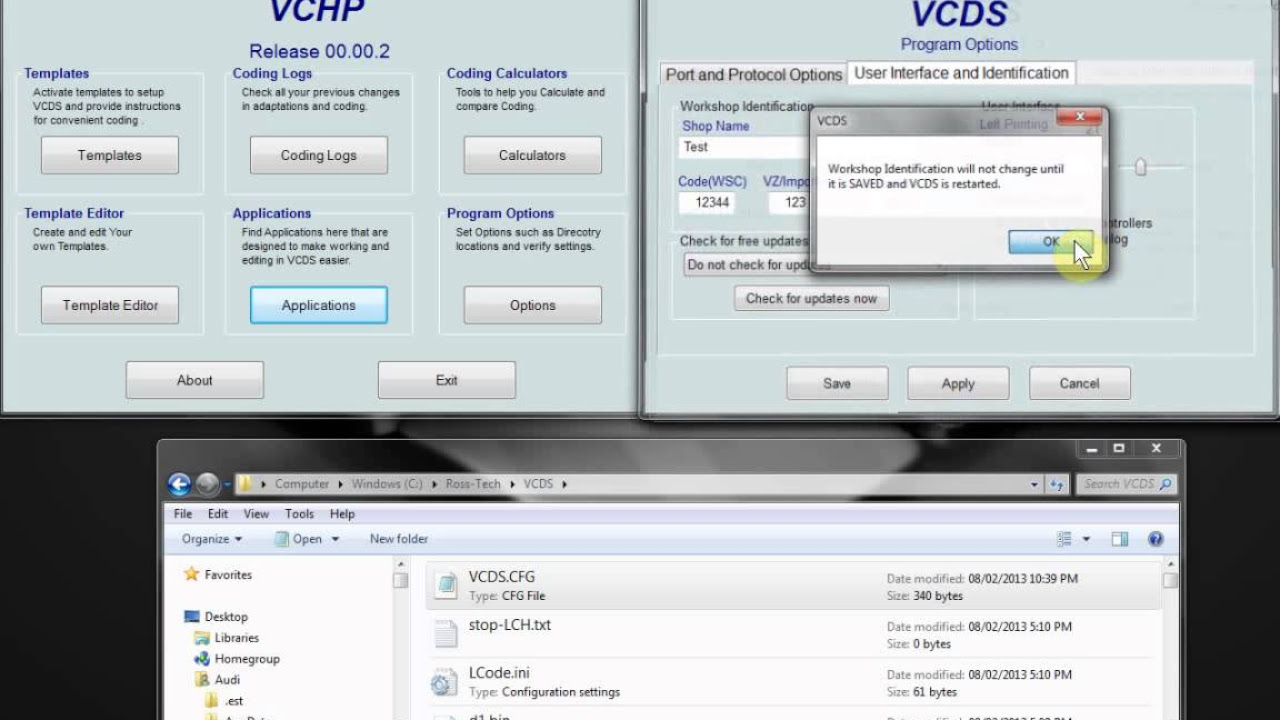Click the LCode.ini gear file icon
The height and width of the screenshot is (720, 1280).
[444, 682]
